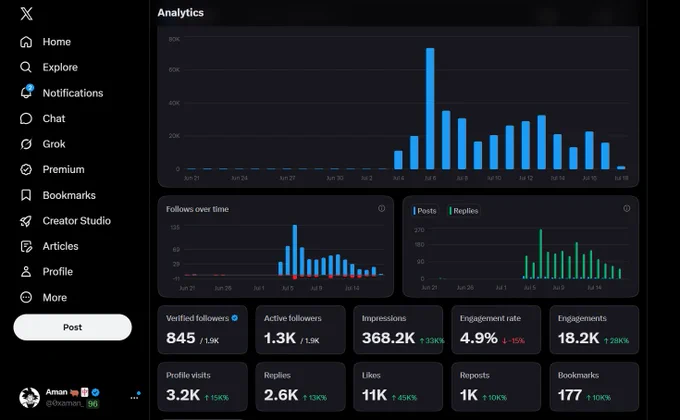Click the Profile text link
Screen dimensions: 680x420
(x=58, y=272)
